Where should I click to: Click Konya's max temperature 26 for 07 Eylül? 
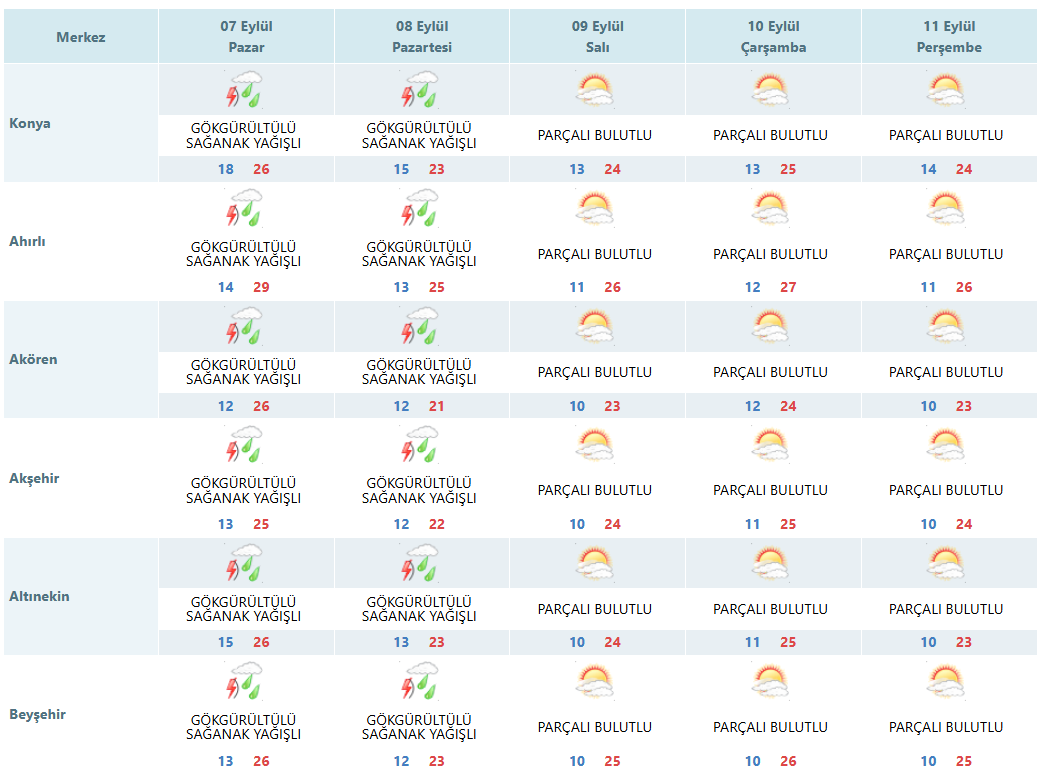coord(261,169)
